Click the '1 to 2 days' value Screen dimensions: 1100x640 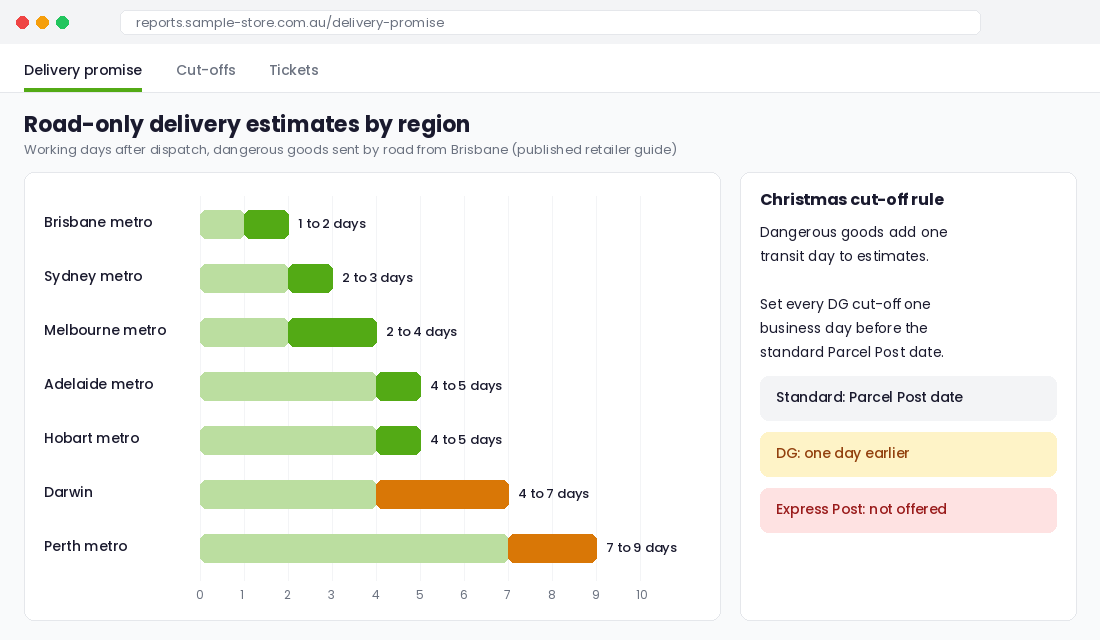(332, 224)
